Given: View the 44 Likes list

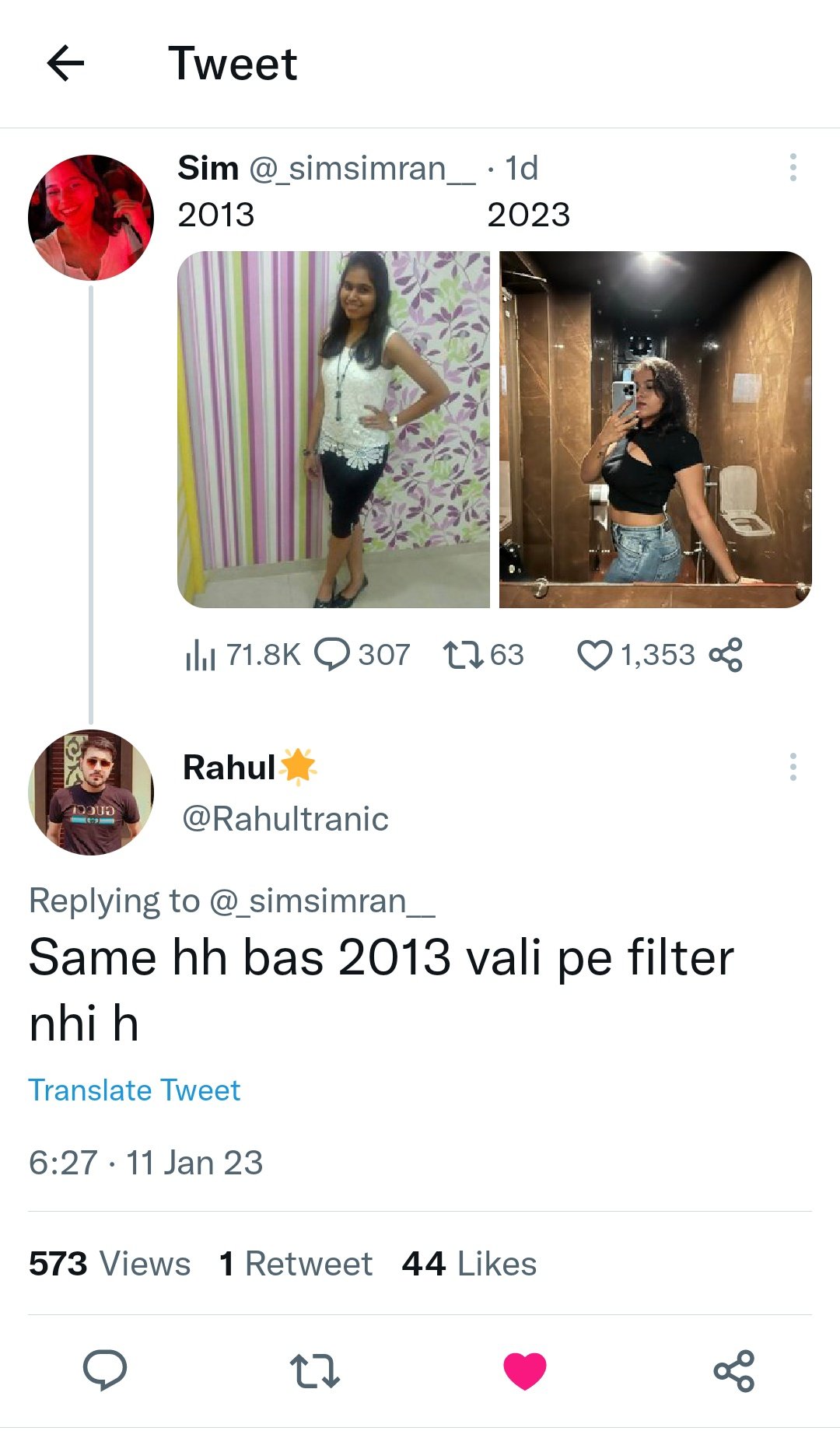Looking at the screenshot, I should point(469,1264).
